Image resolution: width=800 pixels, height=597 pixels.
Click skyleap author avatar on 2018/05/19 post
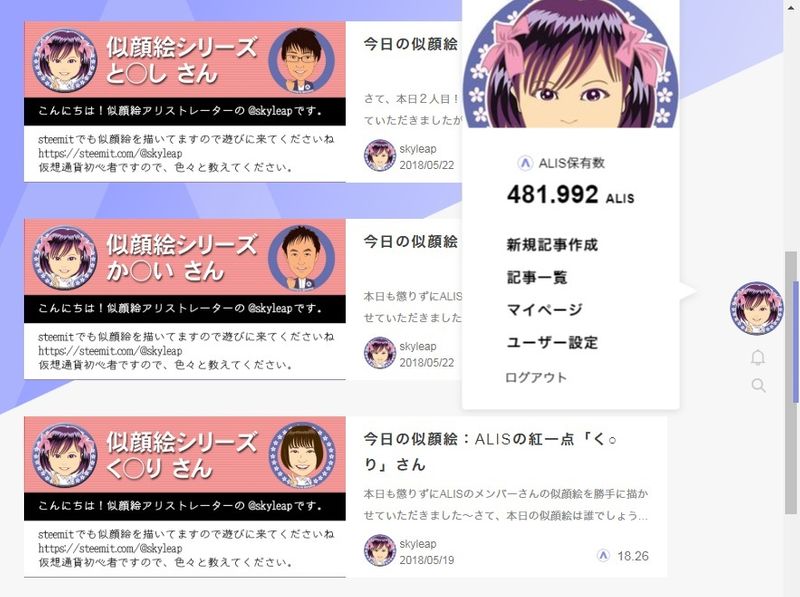tap(380, 550)
